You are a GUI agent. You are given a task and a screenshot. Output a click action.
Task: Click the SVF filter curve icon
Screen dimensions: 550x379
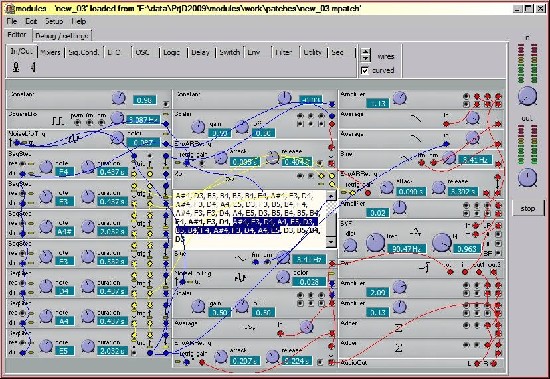click(415, 232)
